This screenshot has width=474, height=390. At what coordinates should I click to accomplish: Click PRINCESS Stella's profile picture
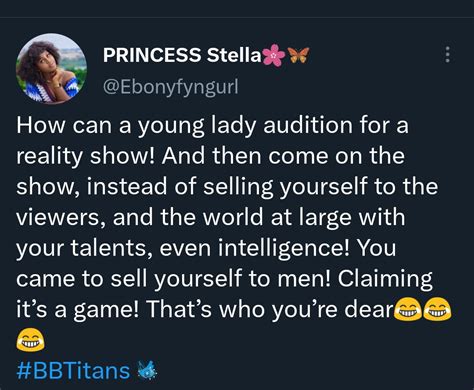(x=51, y=69)
